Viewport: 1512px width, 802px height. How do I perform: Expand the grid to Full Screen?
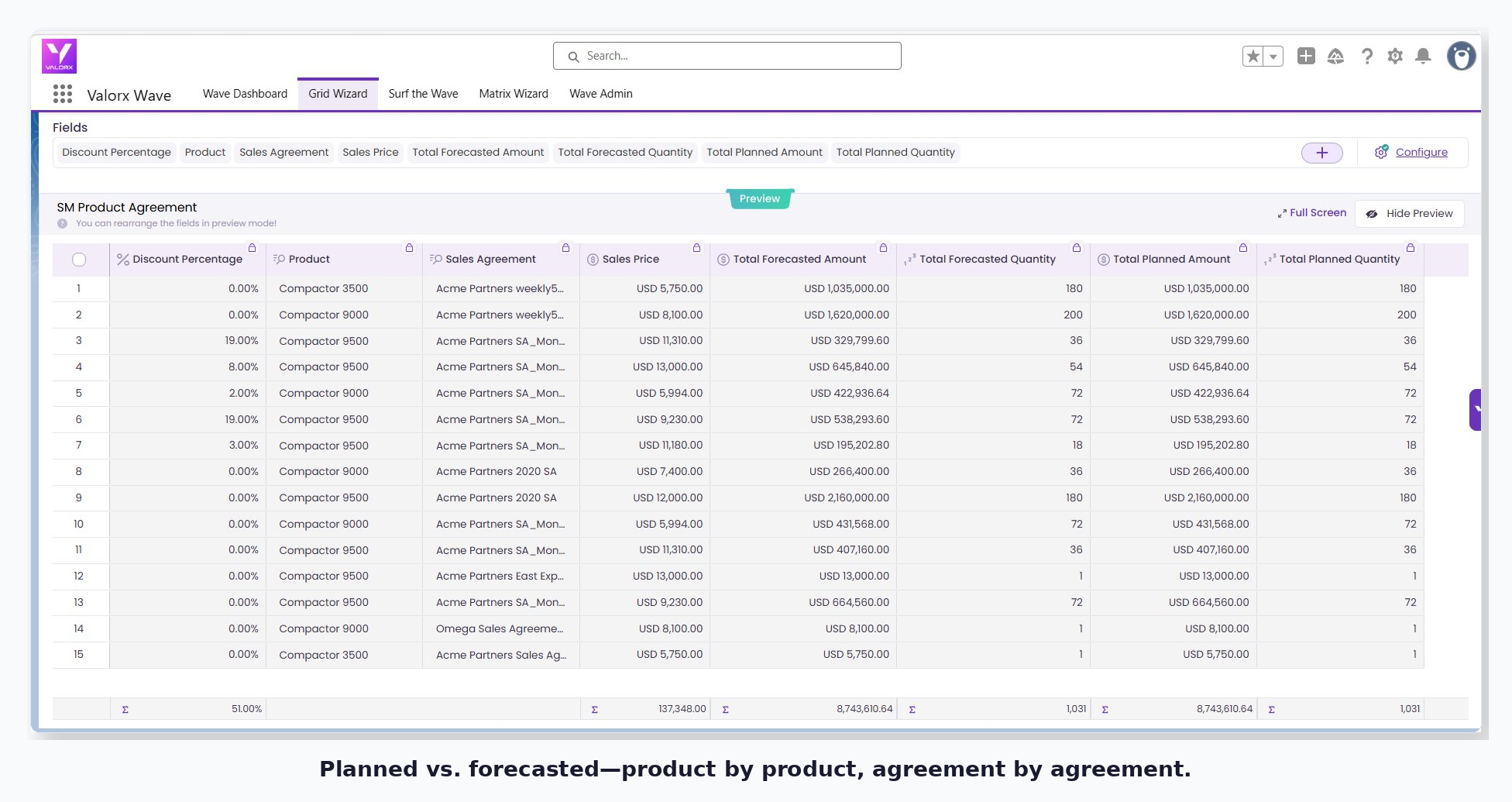coord(1312,213)
